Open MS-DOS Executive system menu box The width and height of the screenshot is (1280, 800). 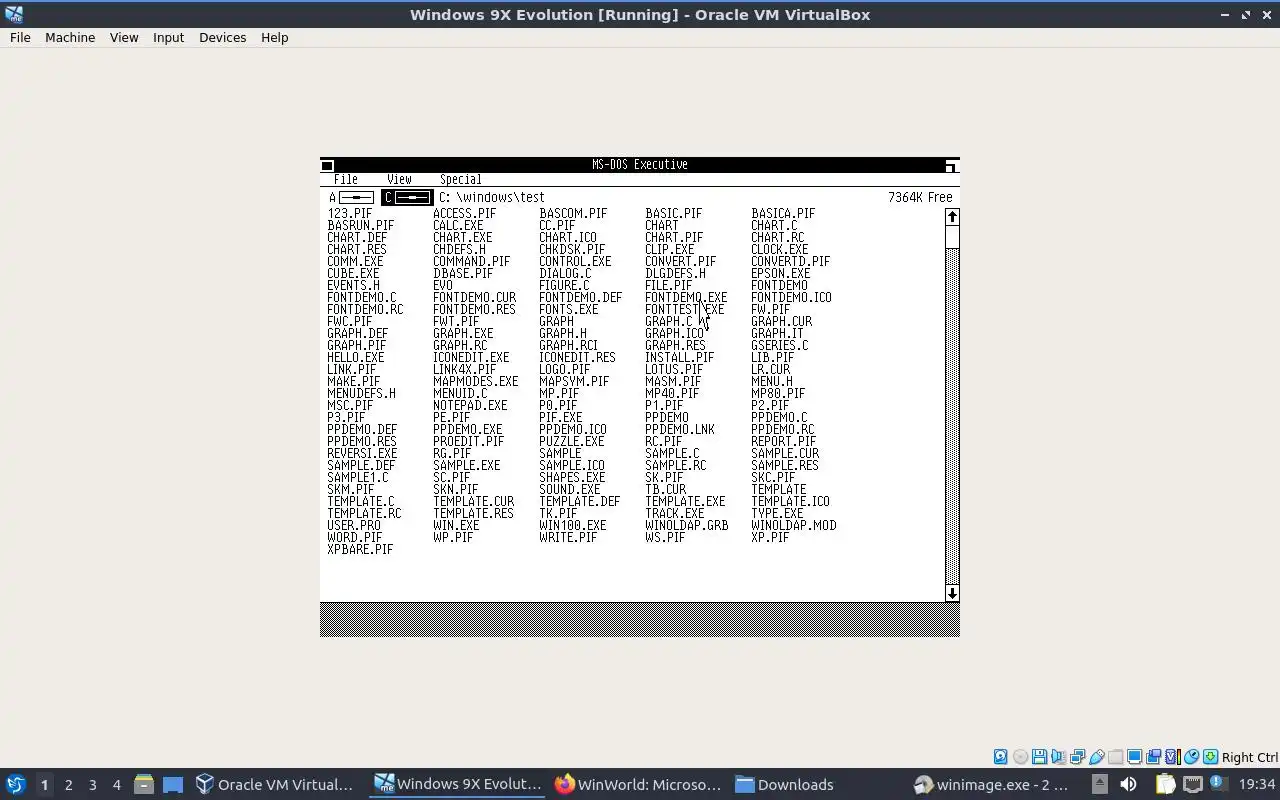[x=327, y=165]
